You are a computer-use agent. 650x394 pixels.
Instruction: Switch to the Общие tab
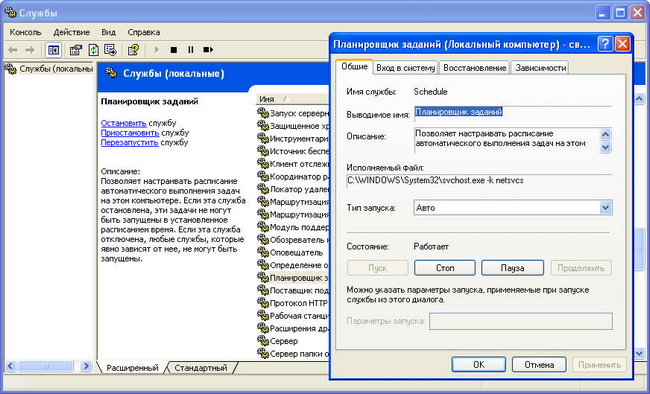pos(354,66)
